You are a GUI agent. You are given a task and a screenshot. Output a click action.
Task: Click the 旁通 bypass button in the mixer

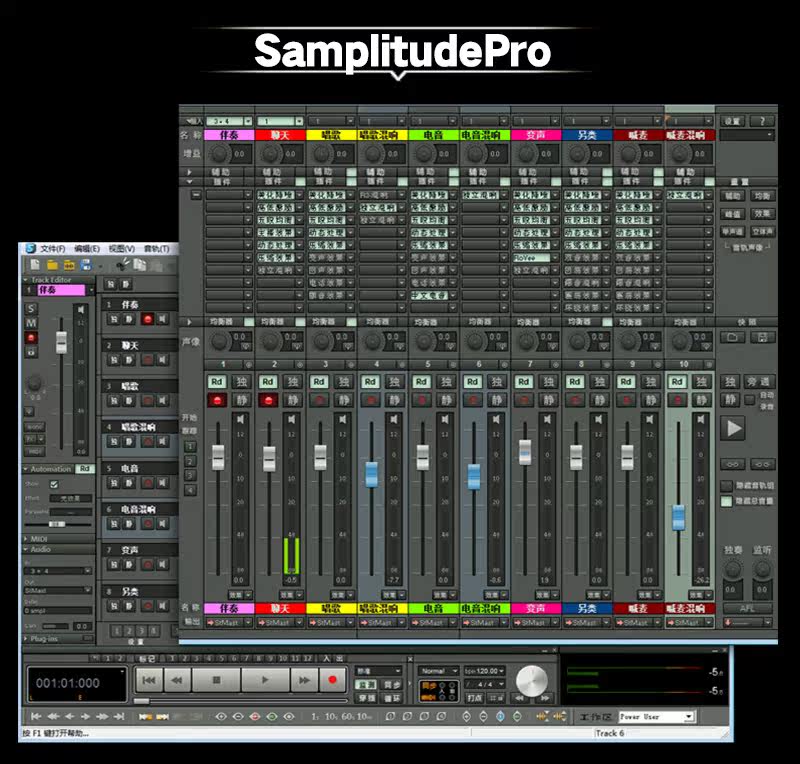[758, 382]
